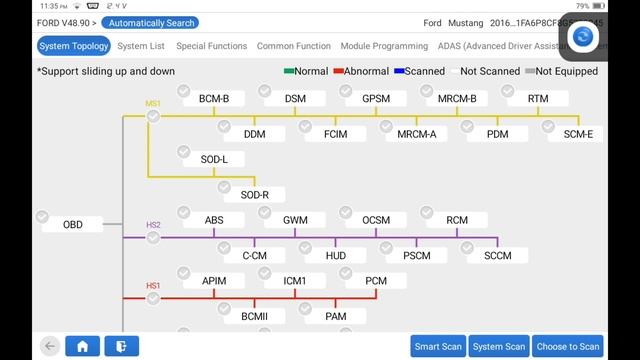The image size is (640, 360).
Task: Open the GWM module node
Action: pyautogui.click(x=295, y=220)
